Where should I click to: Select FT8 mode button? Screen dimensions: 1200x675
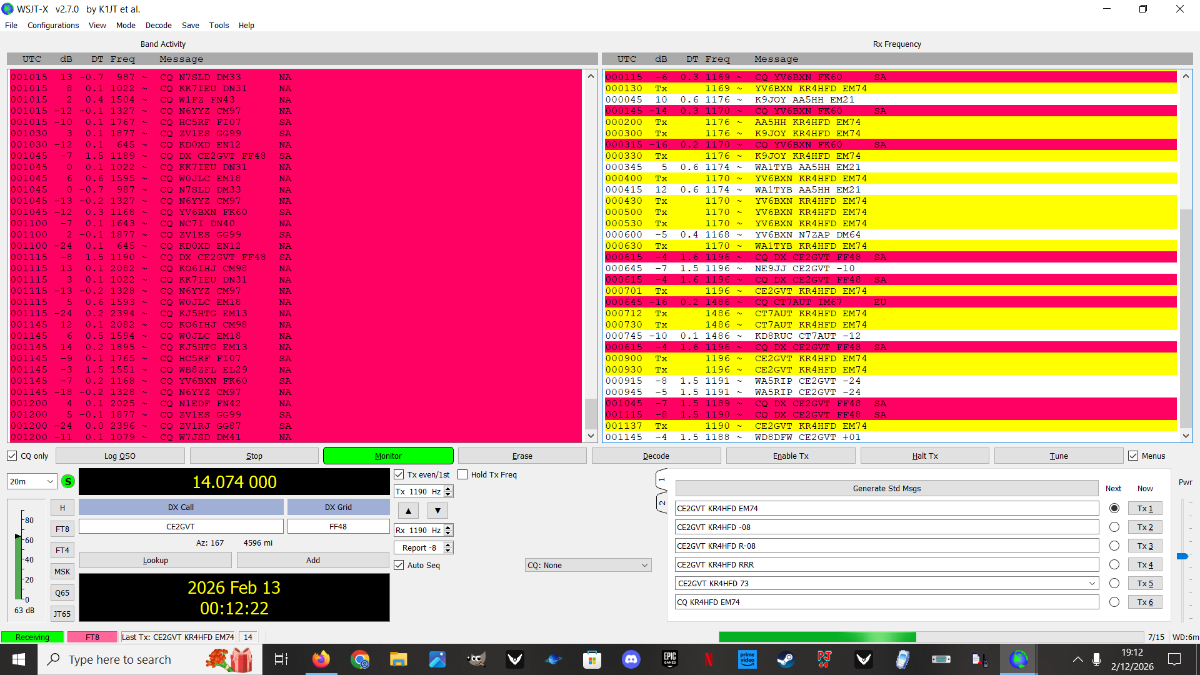(x=62, y=528)
